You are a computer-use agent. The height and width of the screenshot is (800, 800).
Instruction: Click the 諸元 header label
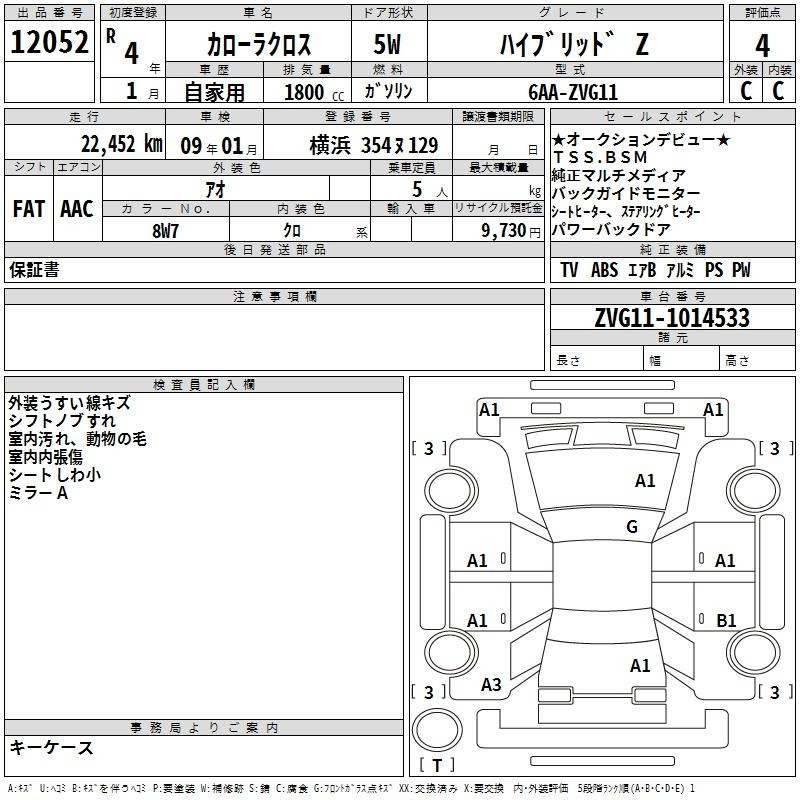(x=673, y=337)
